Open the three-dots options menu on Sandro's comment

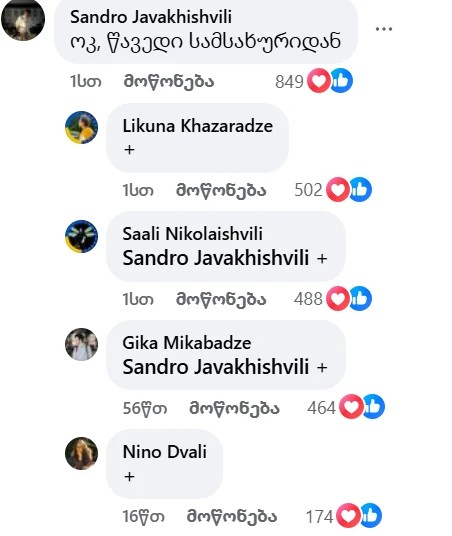[x=384, y=29]
